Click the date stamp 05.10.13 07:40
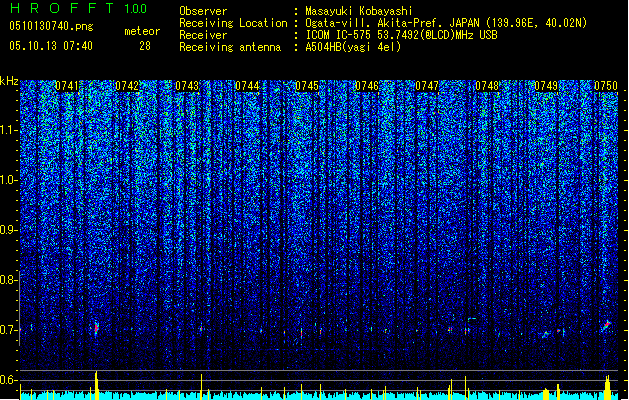The height and width of the screenshot is (400, 629). [51, 46]
